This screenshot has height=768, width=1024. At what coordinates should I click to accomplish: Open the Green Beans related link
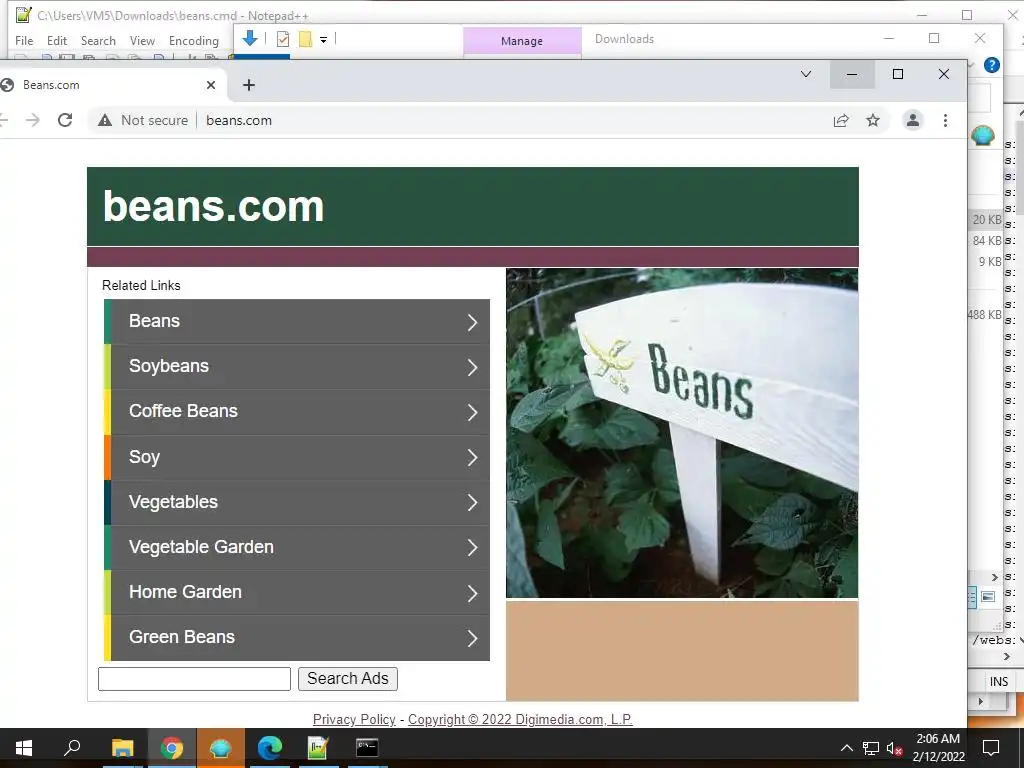(297, 637)
